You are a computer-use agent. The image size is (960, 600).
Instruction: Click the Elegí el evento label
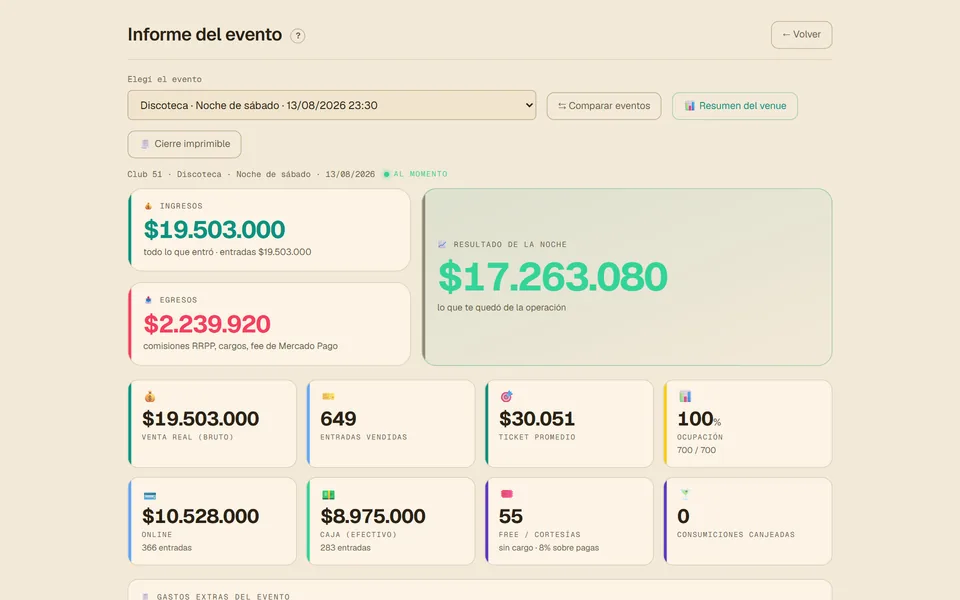coord(164,80)
